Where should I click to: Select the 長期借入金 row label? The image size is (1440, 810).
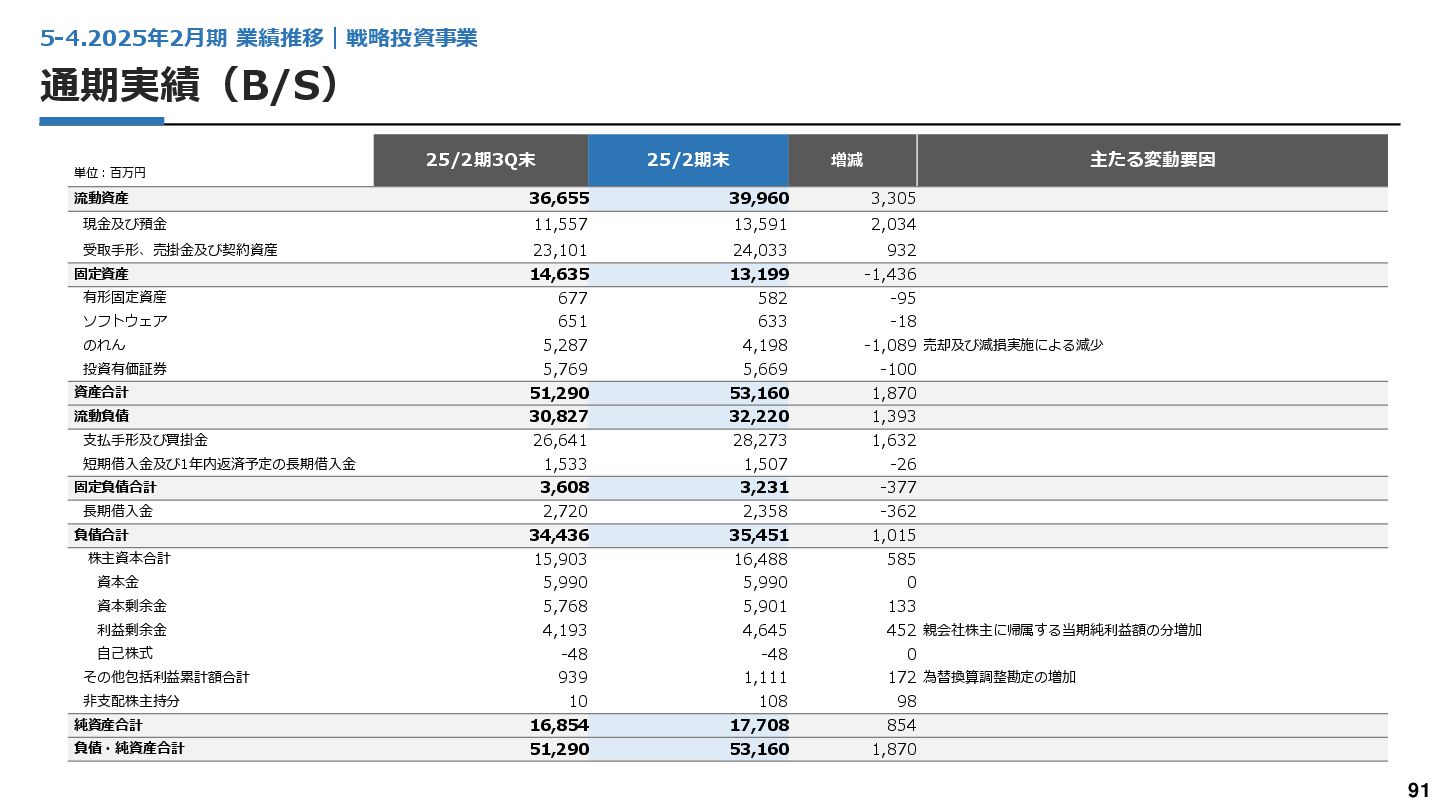click(x=118, y=511)
